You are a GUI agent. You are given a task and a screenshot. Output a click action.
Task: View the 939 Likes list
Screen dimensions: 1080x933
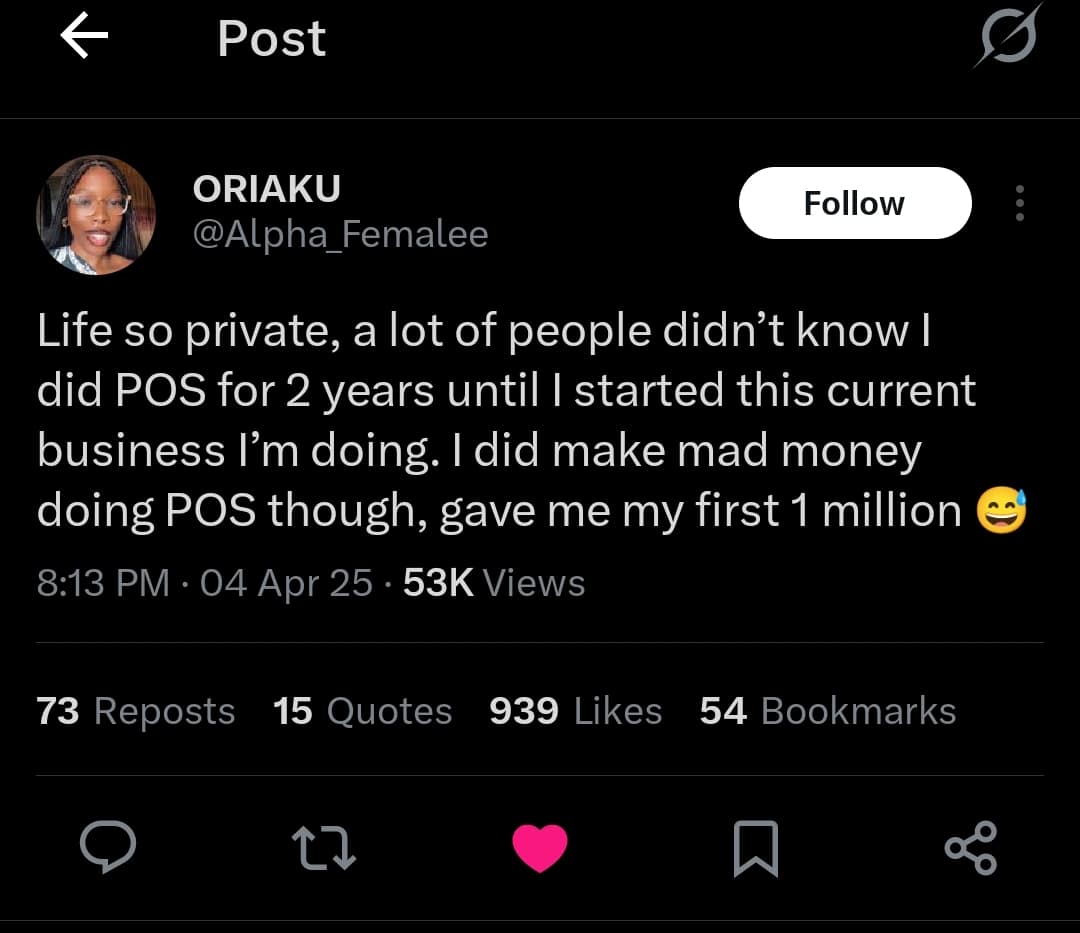575,711
